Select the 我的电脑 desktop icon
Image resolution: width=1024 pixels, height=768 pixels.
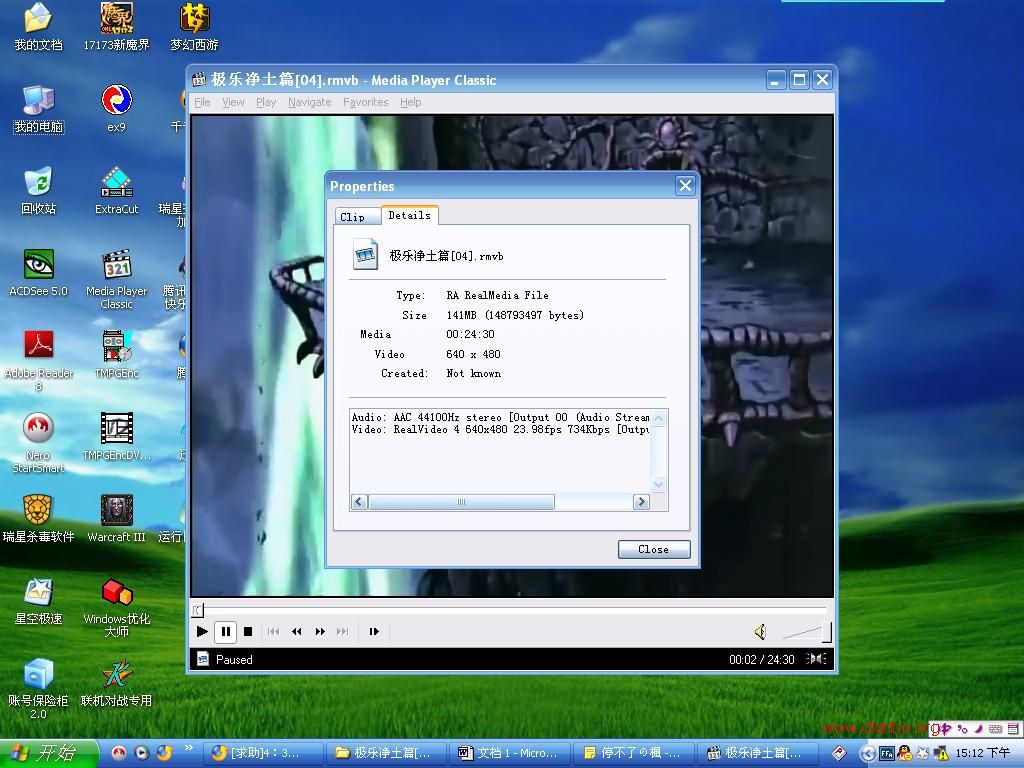39,109
